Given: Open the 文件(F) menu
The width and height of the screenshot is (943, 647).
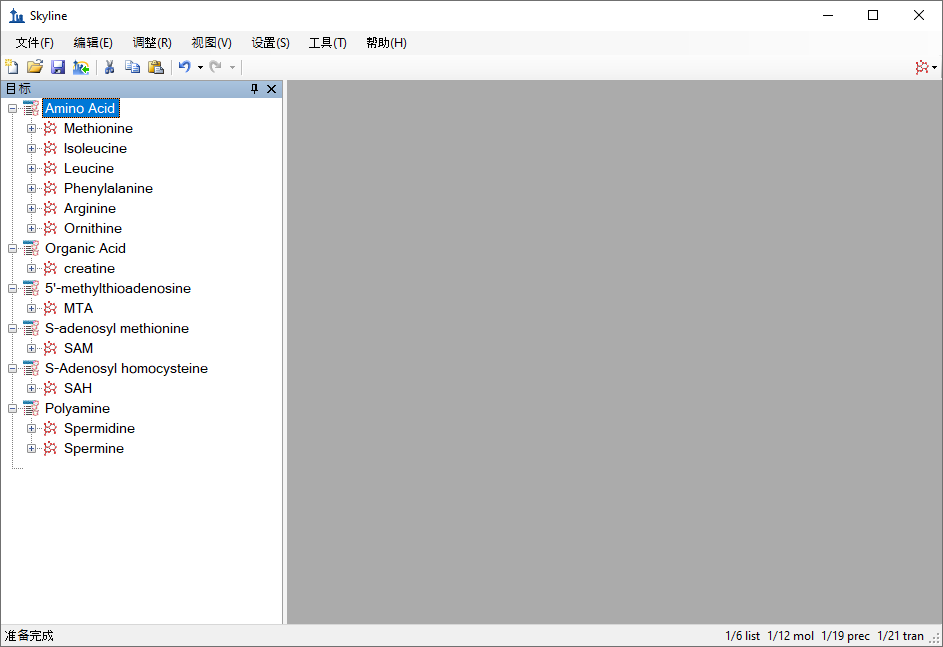Looking at the screenshot, I should pyautogui.click(x=34, y=43).
